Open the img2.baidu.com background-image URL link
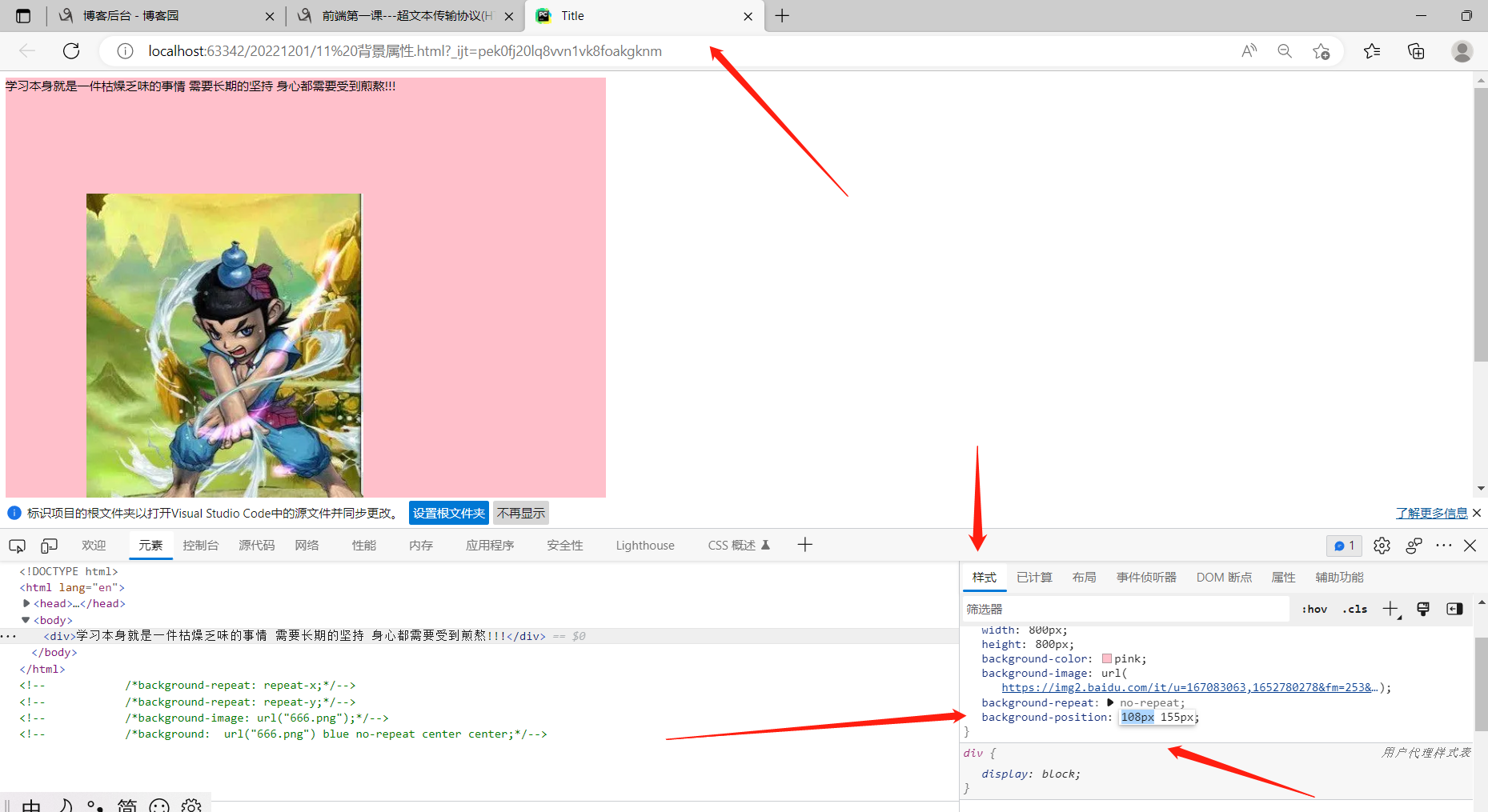 (1189, 688)
